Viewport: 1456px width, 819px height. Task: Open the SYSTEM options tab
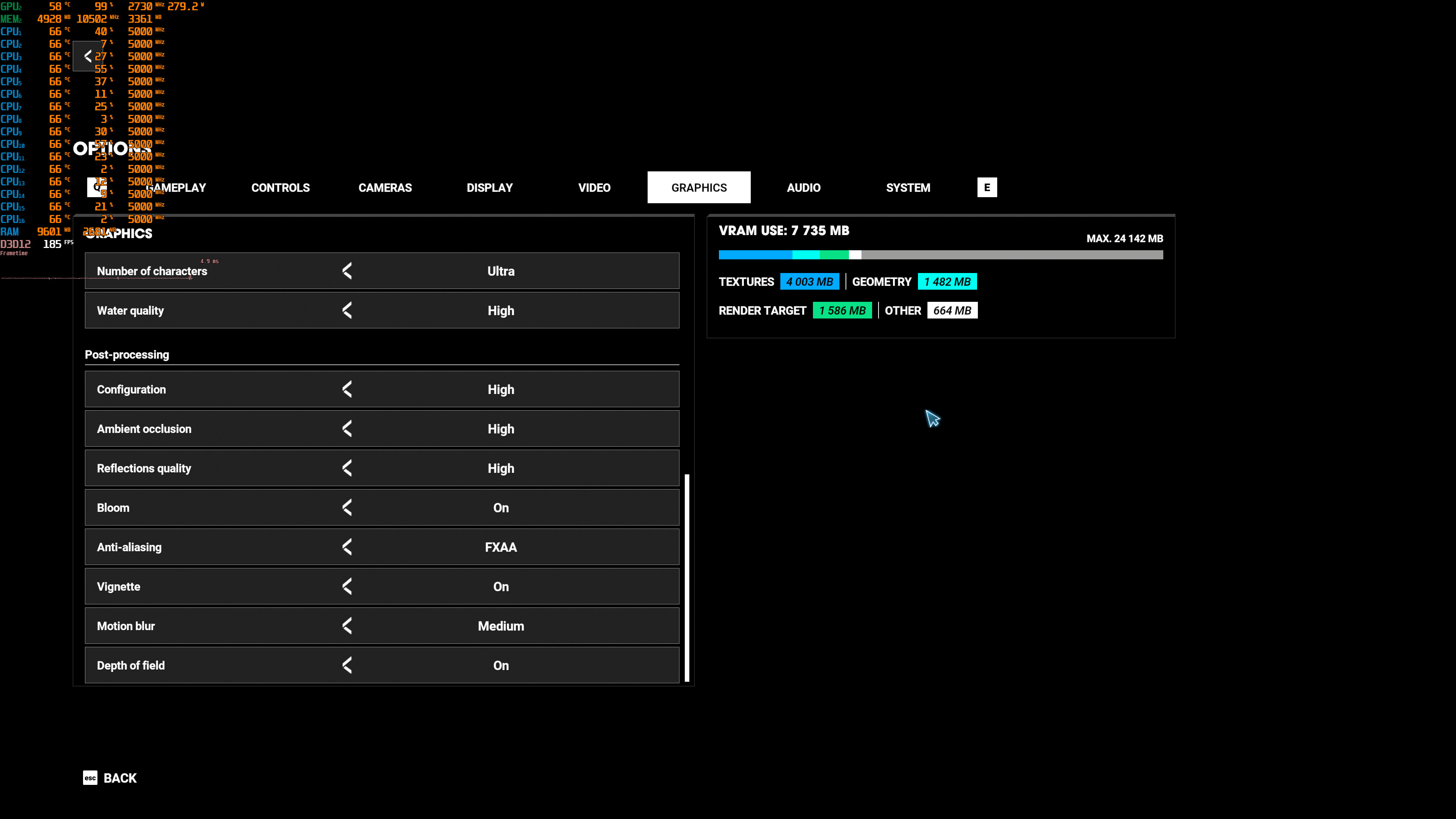click(908, 188)
